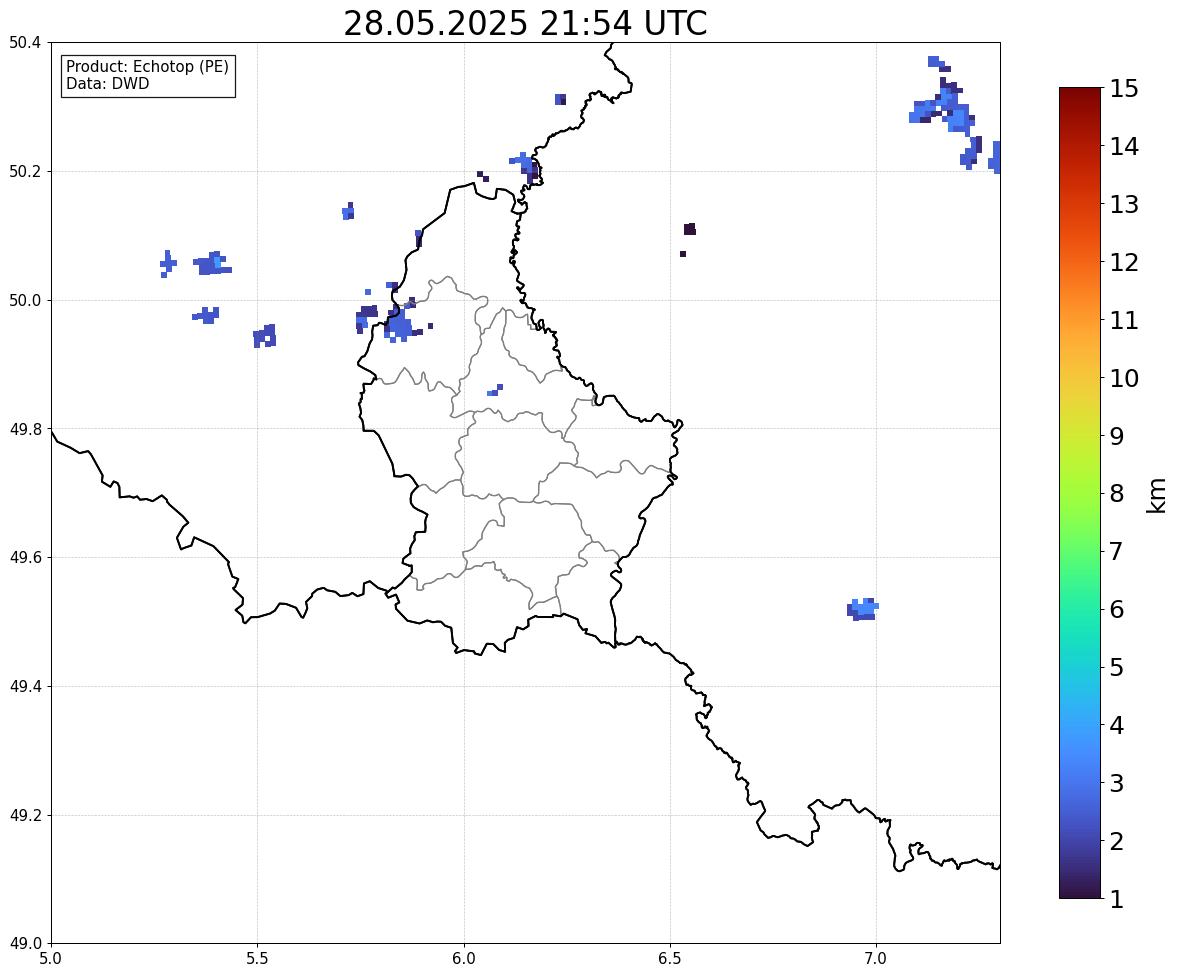Click the isolated echo cluster near longitude 7.0
Image resolution: width=1178 pixels, height=976 pixels.
tap(862, 609)
